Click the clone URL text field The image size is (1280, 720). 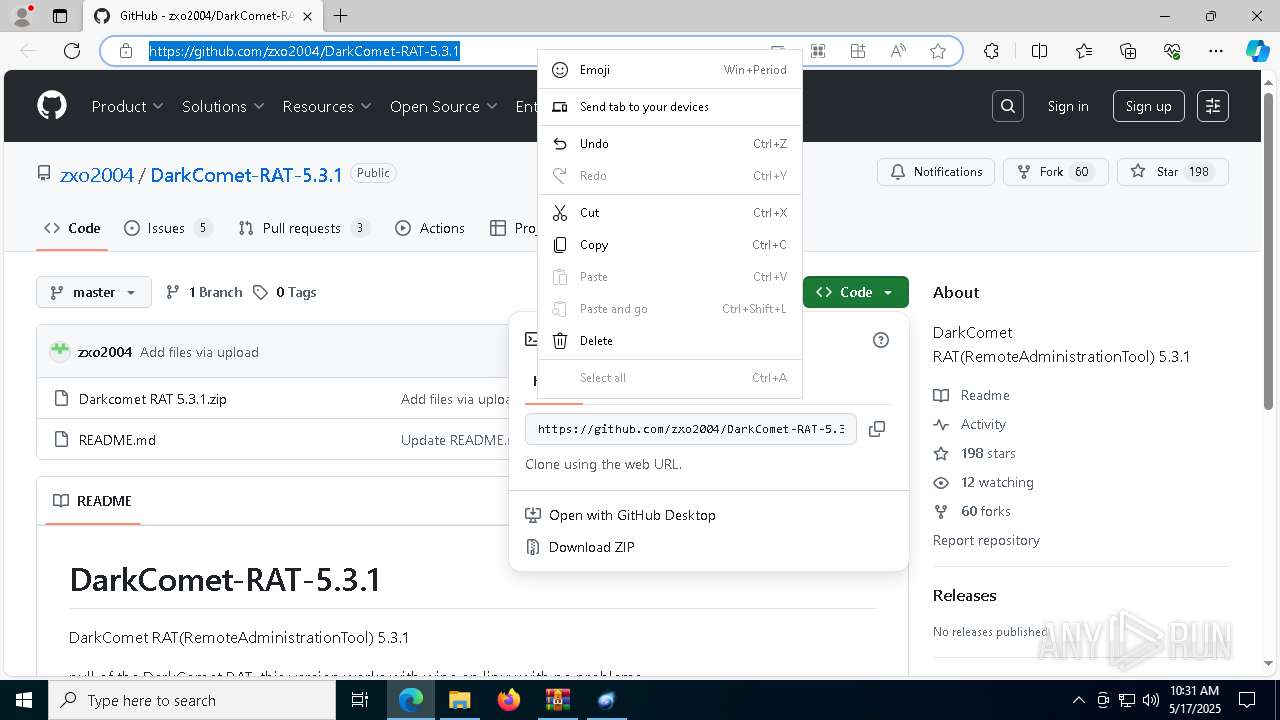click(691, 429)
